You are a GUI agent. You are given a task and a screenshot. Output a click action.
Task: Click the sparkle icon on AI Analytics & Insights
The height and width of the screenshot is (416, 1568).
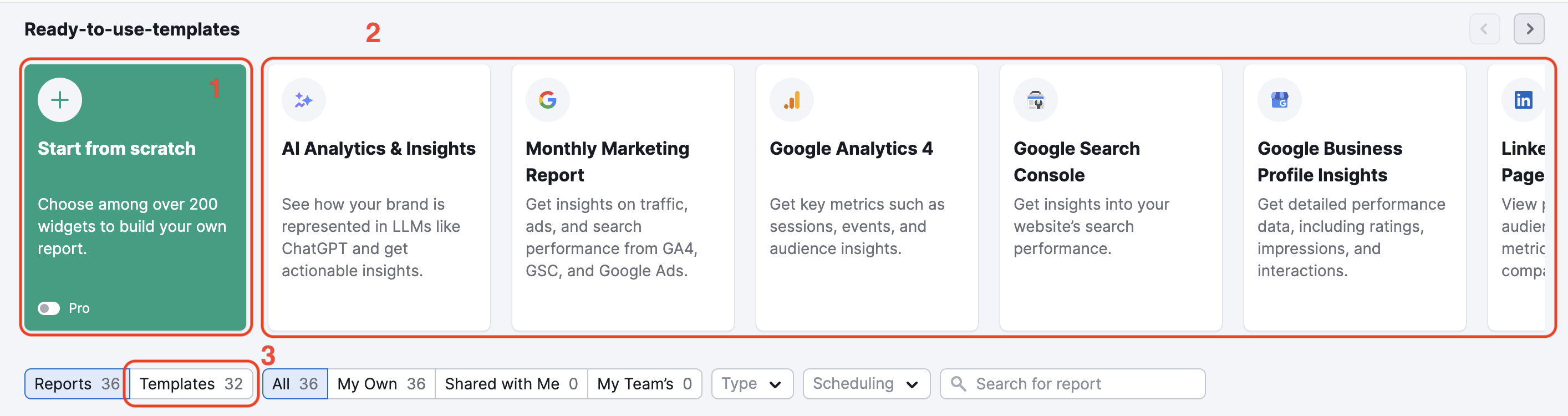[304, 99]
